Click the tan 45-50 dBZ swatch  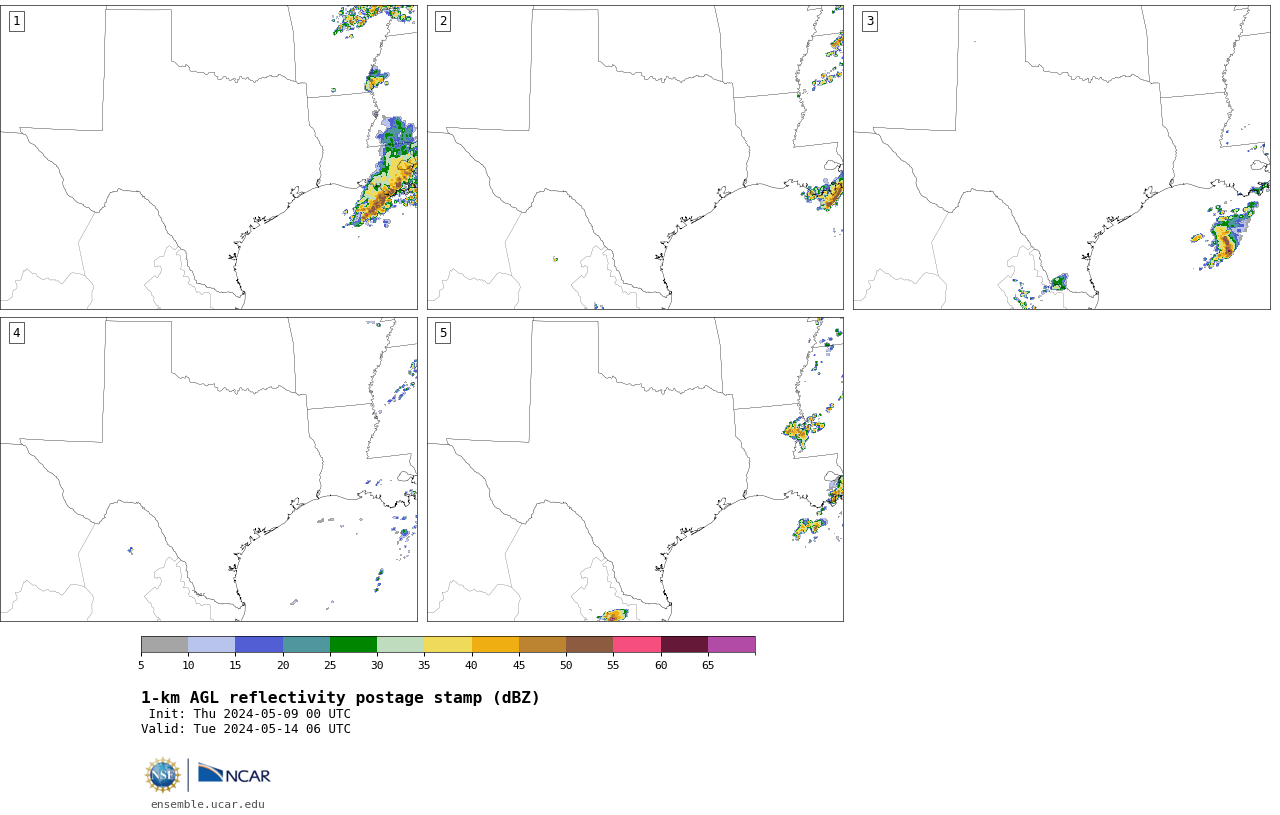(542, 644)
